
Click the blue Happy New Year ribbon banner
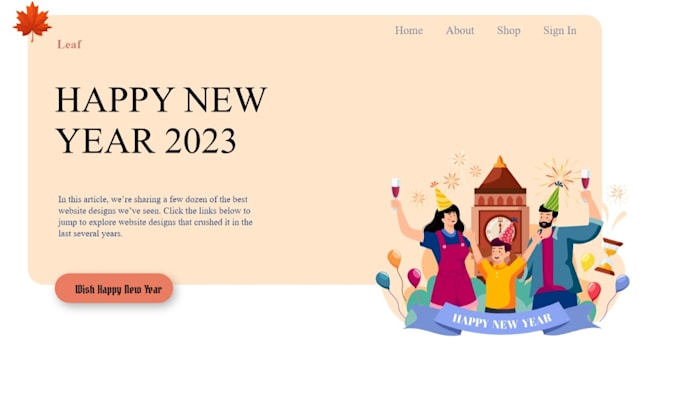pyautogui.click(x=502, y=320)
